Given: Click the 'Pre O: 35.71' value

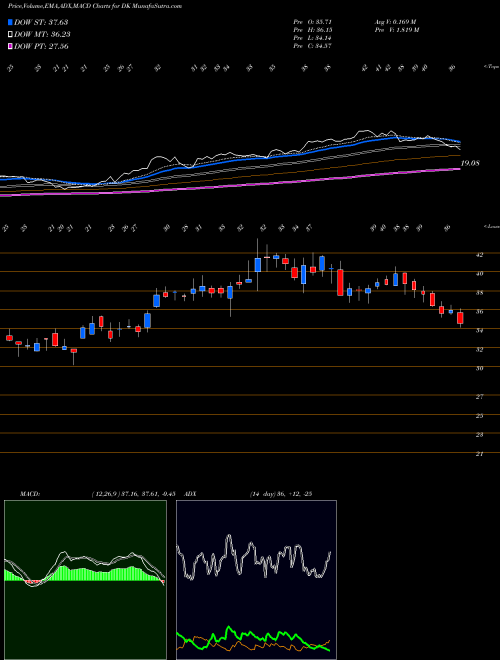Looking at the screenshot, I should pos(313,21).
